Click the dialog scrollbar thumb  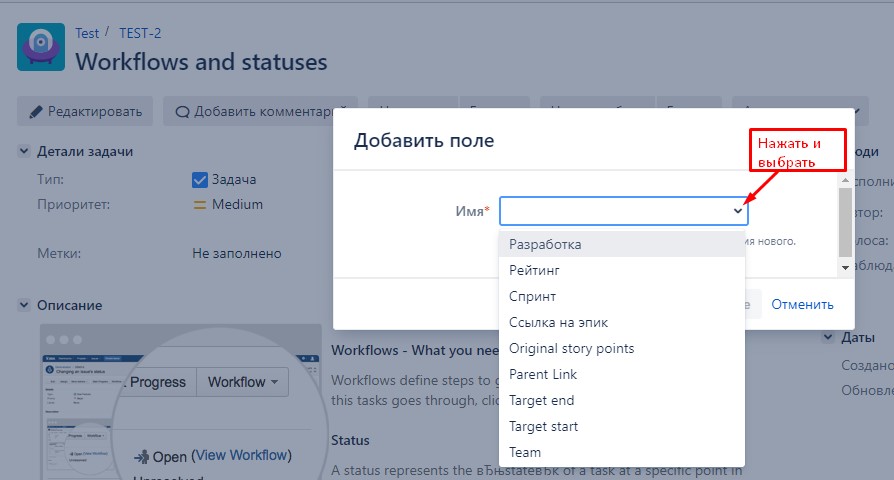click(846, 222)
